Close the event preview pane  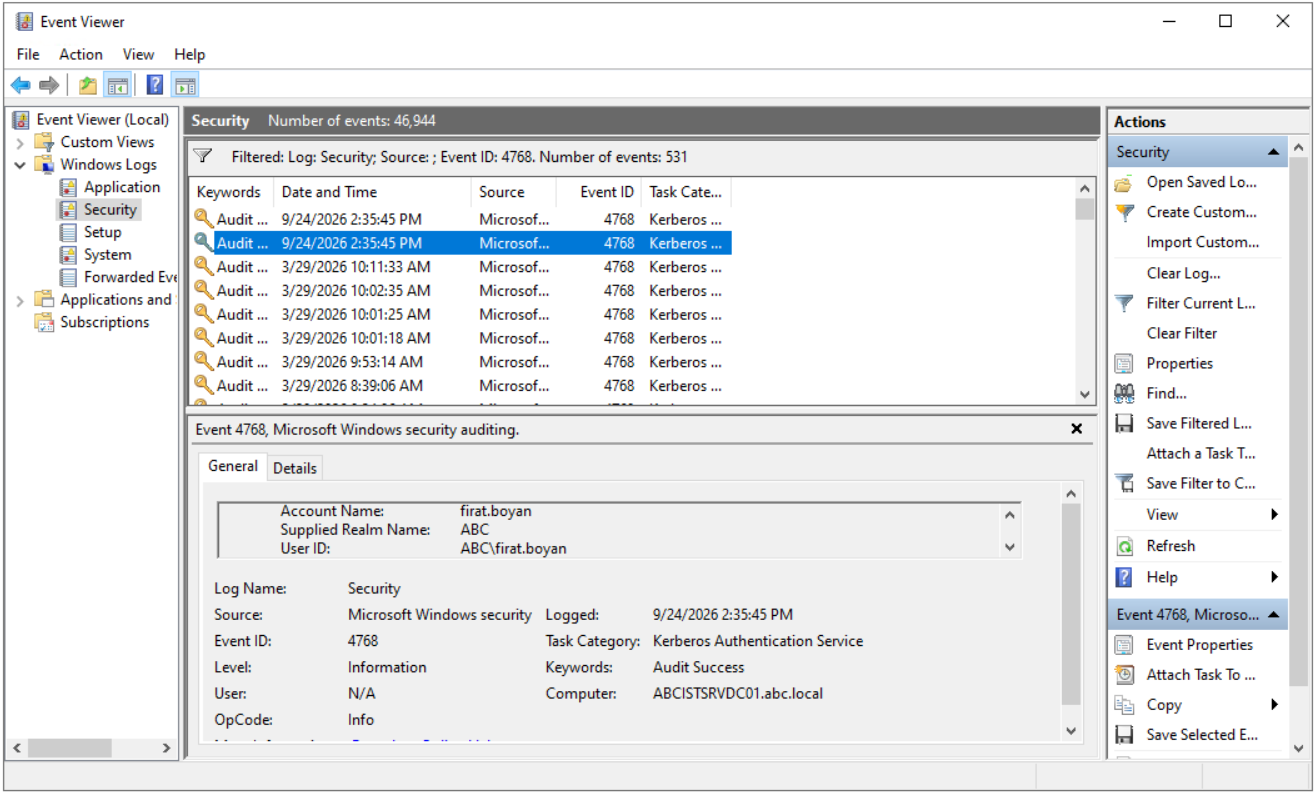pos(1077,429)
